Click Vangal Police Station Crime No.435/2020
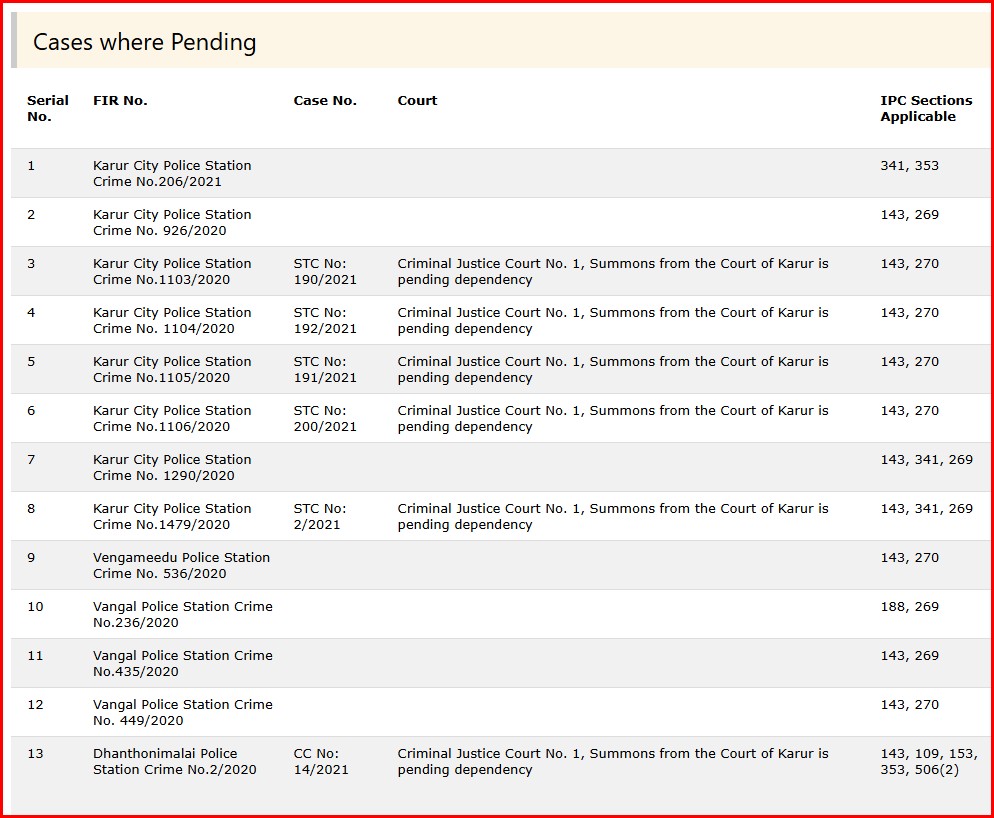Image resolution: width=994 pixels, height=818 pixels. click(183, 663)
